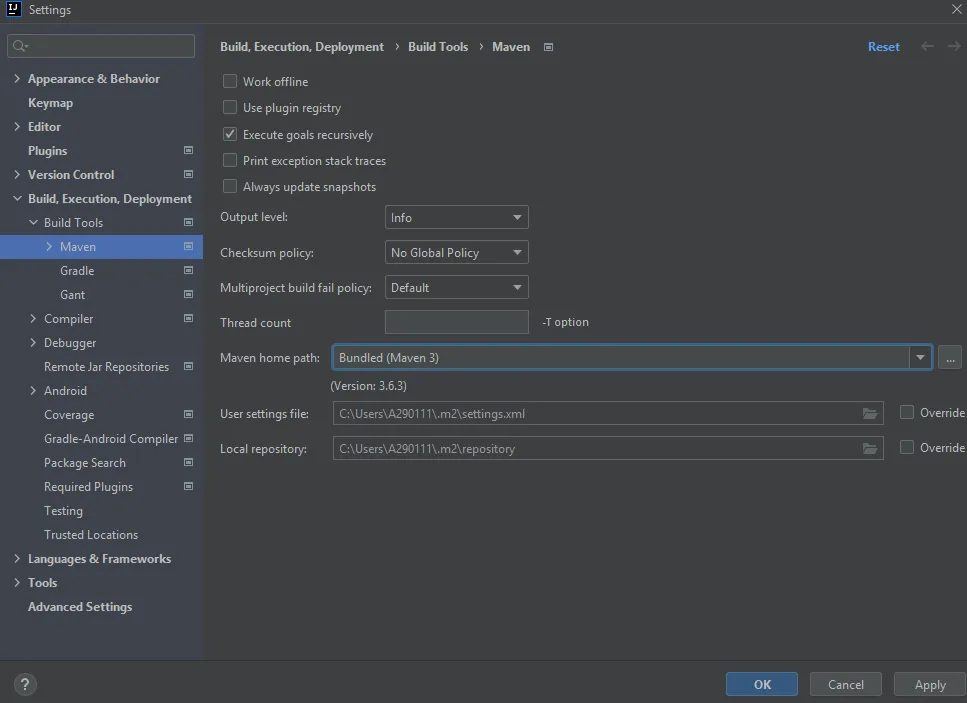The width and height of the screenshot is (967, 703).
Task: Click the forward arrow next to Reset
Action: click(953, 46)
